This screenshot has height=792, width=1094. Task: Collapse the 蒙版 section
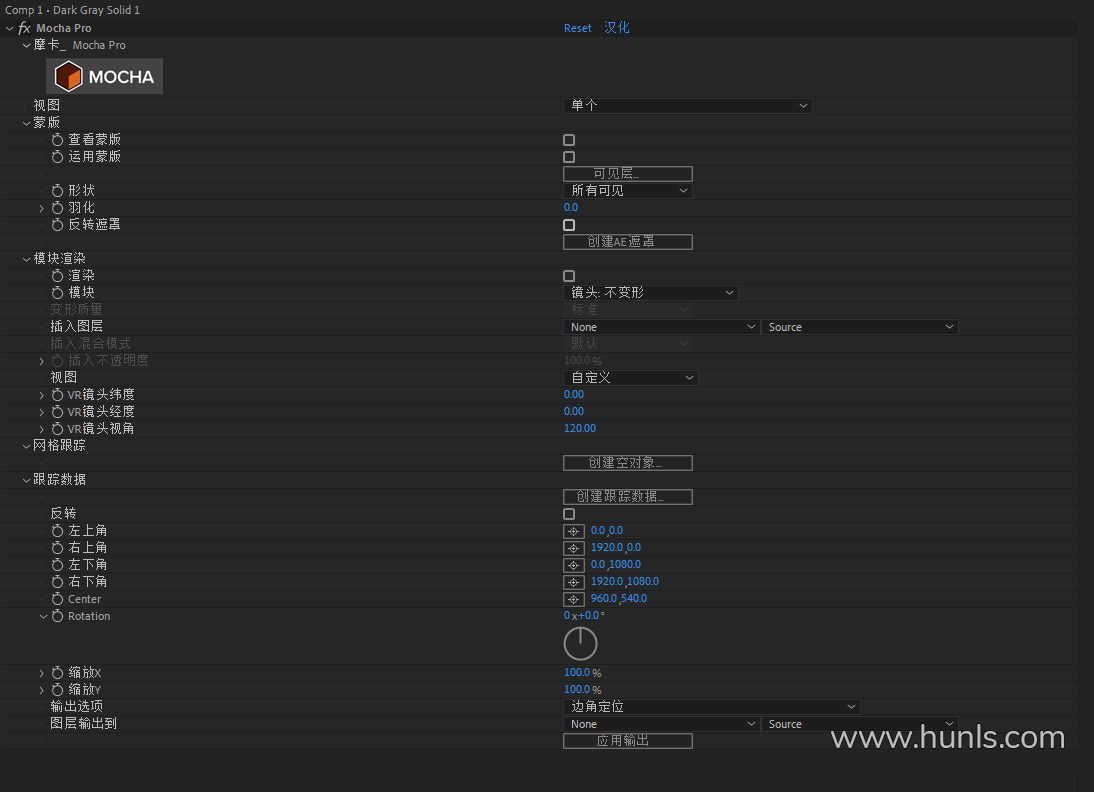click(27, 123)
